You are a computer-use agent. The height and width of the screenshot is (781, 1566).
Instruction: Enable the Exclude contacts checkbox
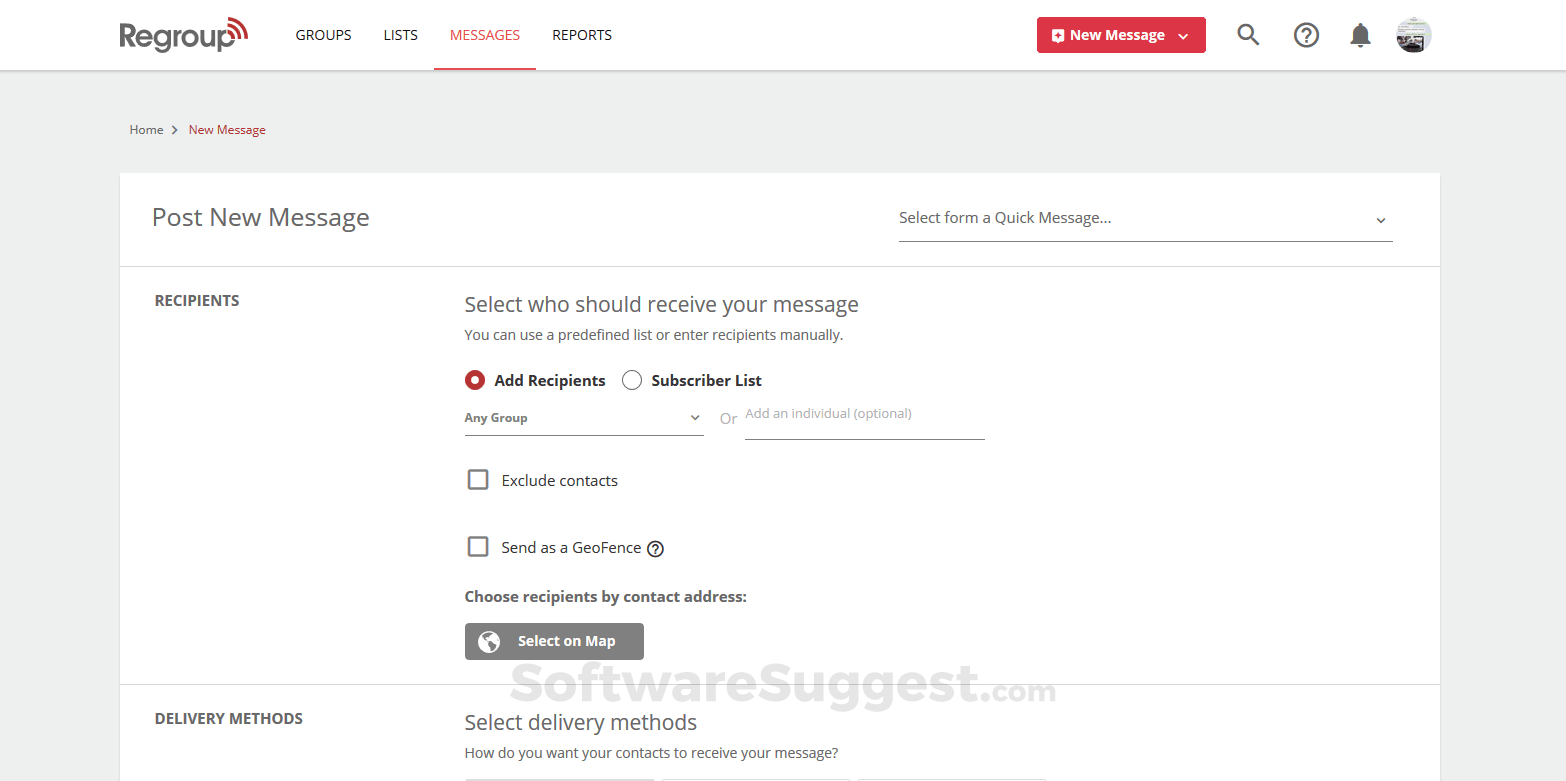(478, 480)
